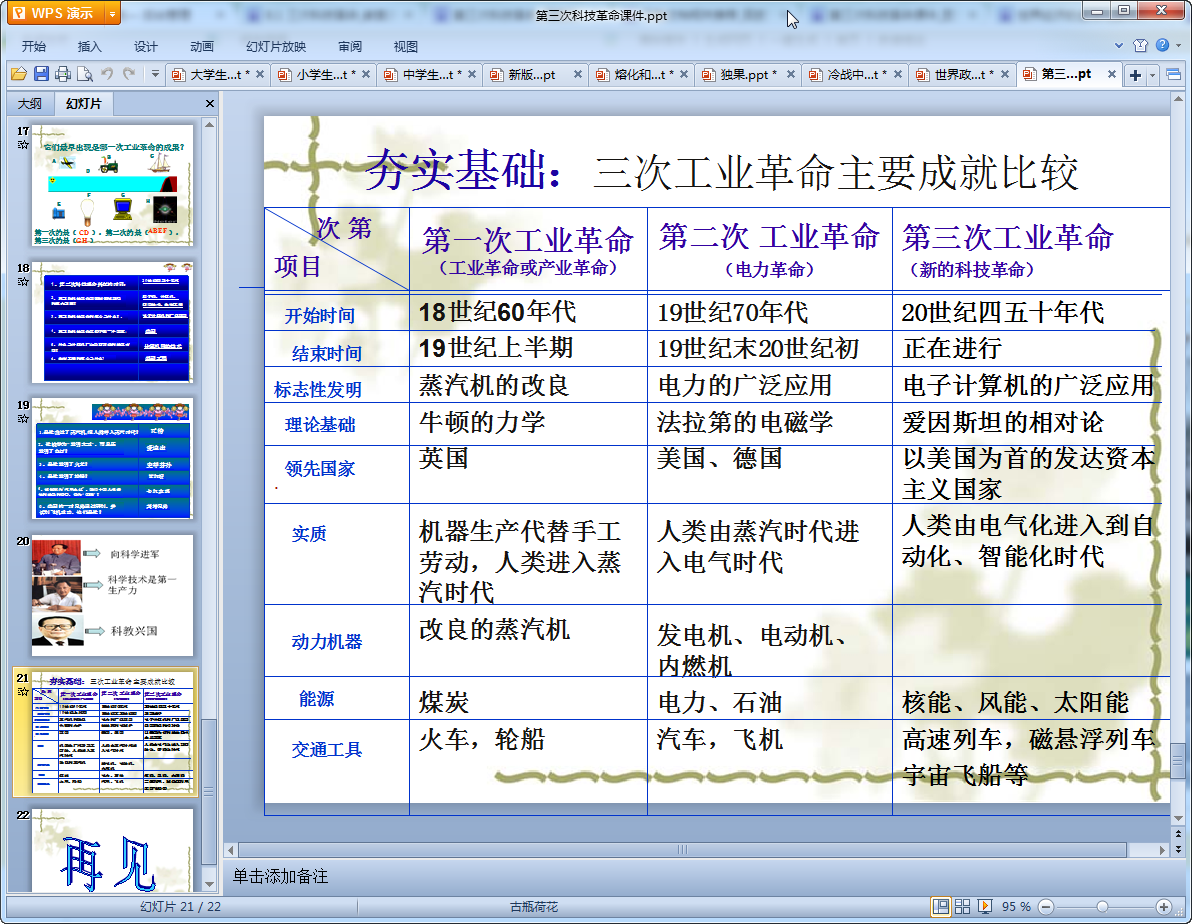
Task: Open the 插入 menu
Action: [90, 46]
